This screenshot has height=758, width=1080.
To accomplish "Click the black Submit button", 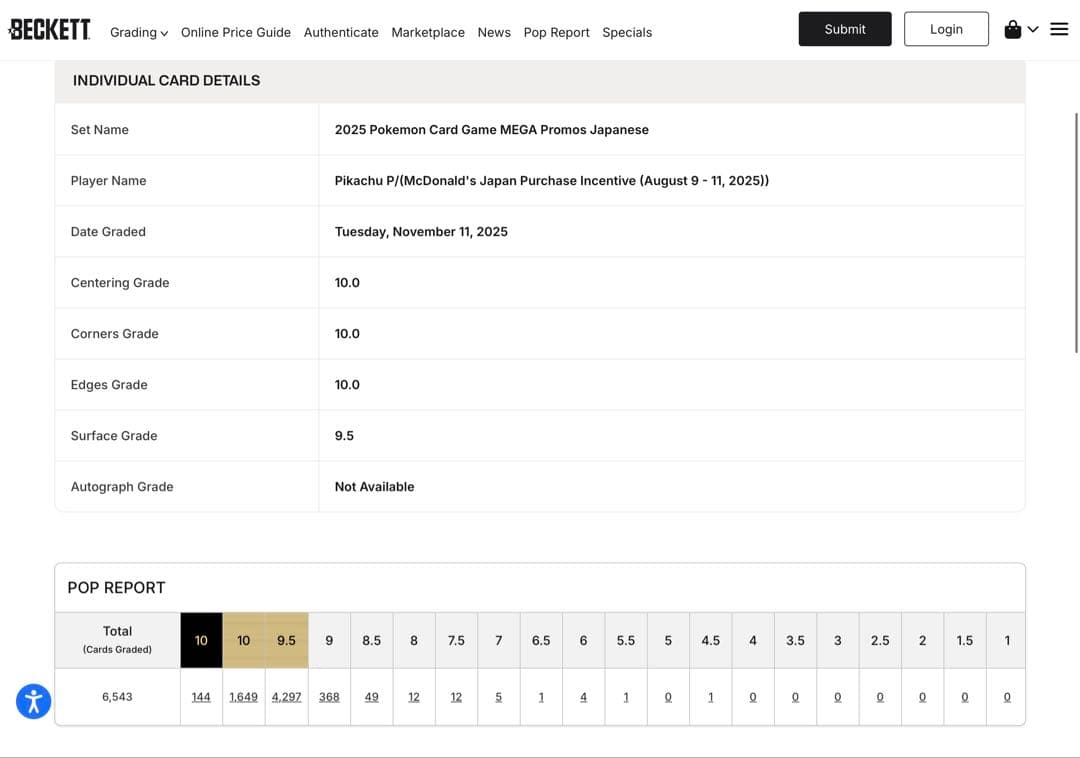I will click(845, 29).
